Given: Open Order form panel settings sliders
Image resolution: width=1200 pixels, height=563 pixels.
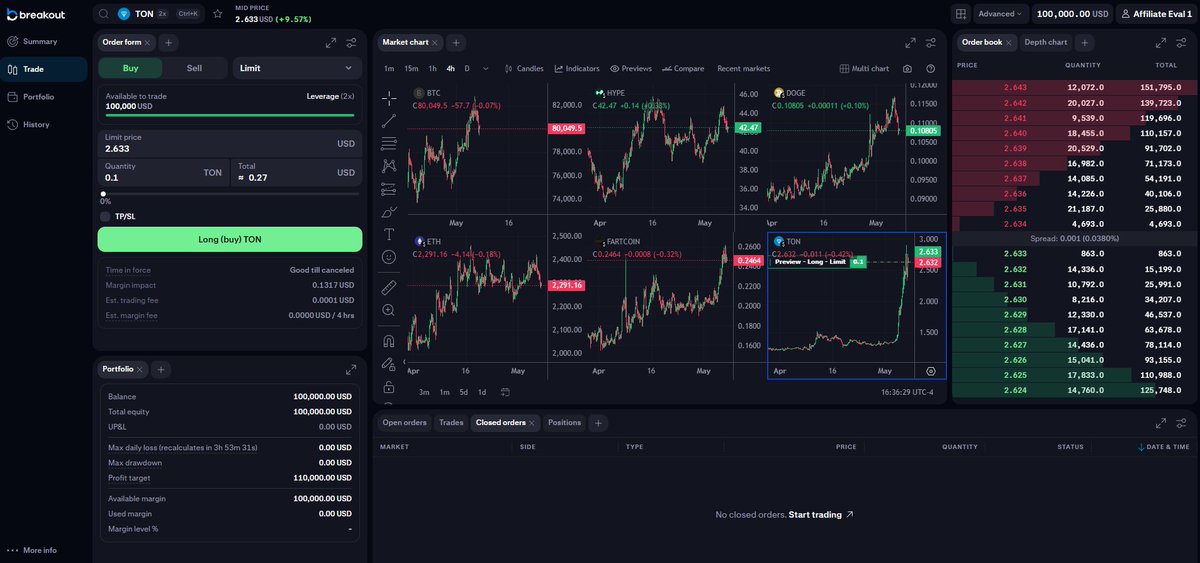Looking at the screenshot, I should pyautogui.click(x=351, y=43).
